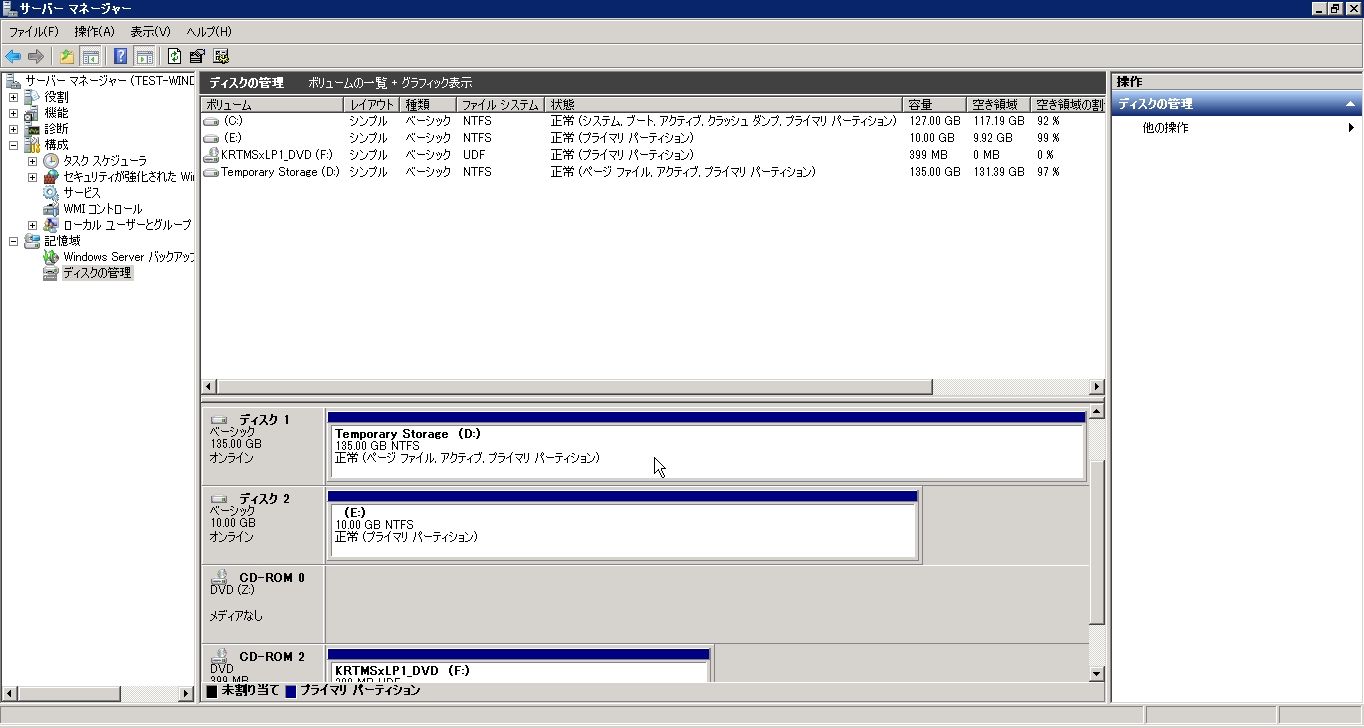This screenshot has height=728, width=1364.
Task: Click the 役割 icon in the tree
Action: pyautogui.click(x=32, y=97)
